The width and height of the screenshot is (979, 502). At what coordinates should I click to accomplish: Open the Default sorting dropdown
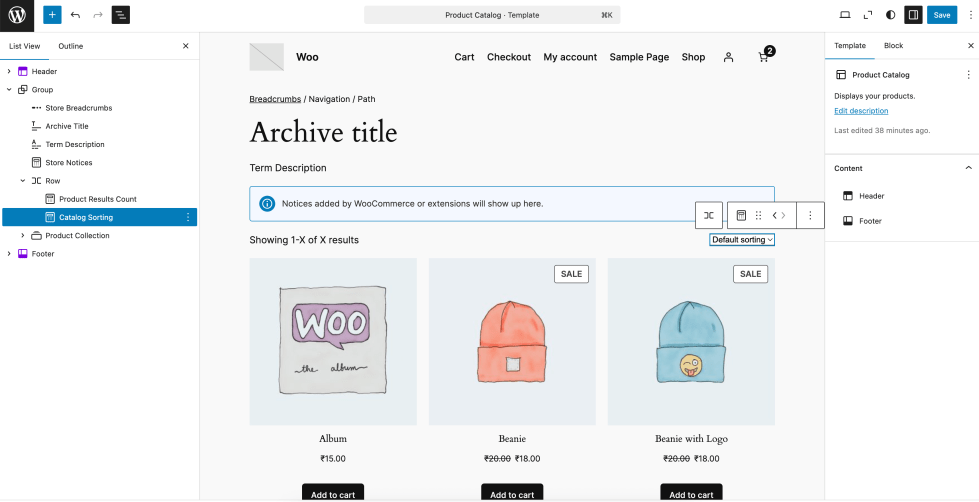[741, 240]
